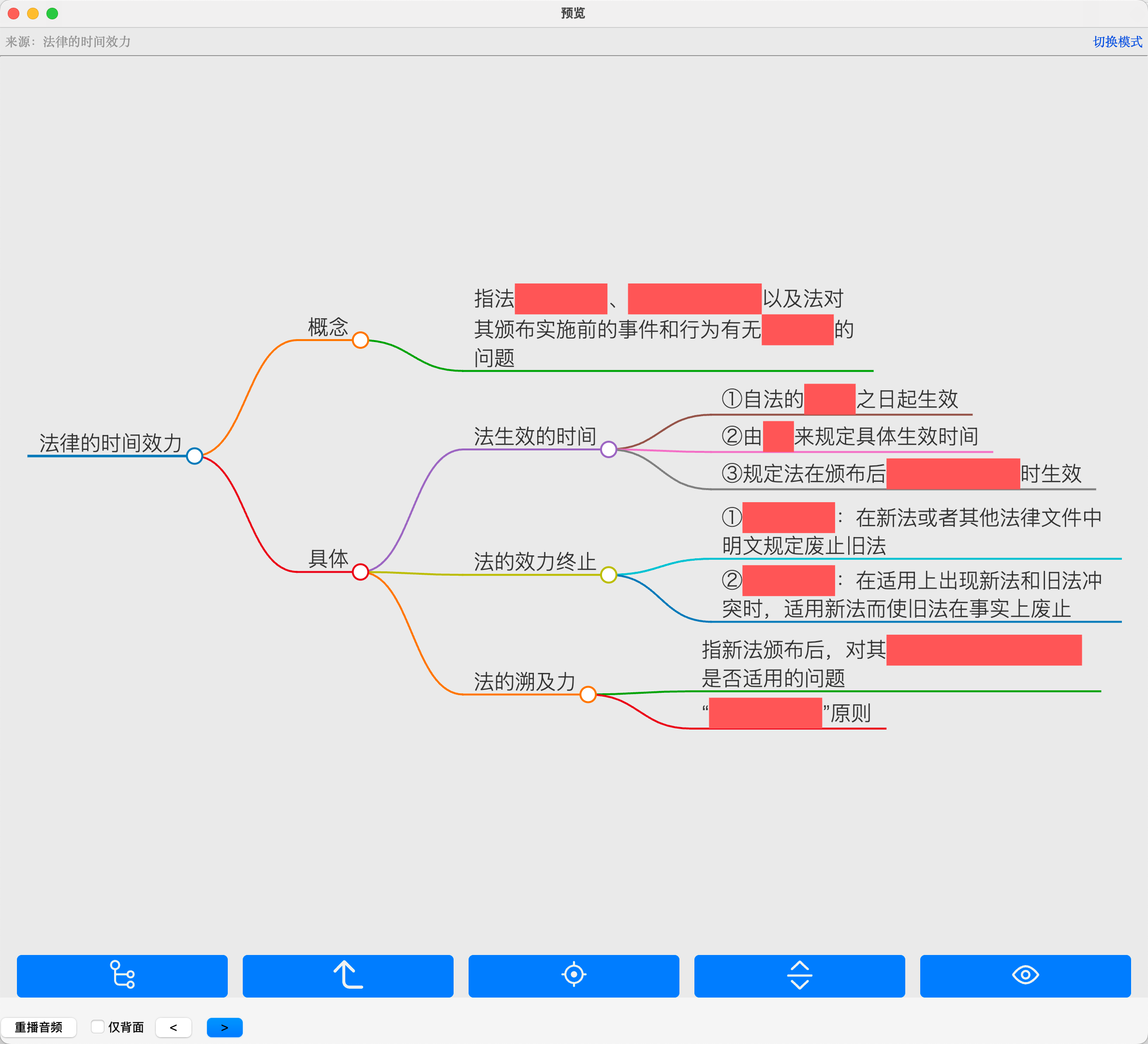Collapse the 法律的时间效力 root node circle
1148x1044 pixels.
point(195,456)
